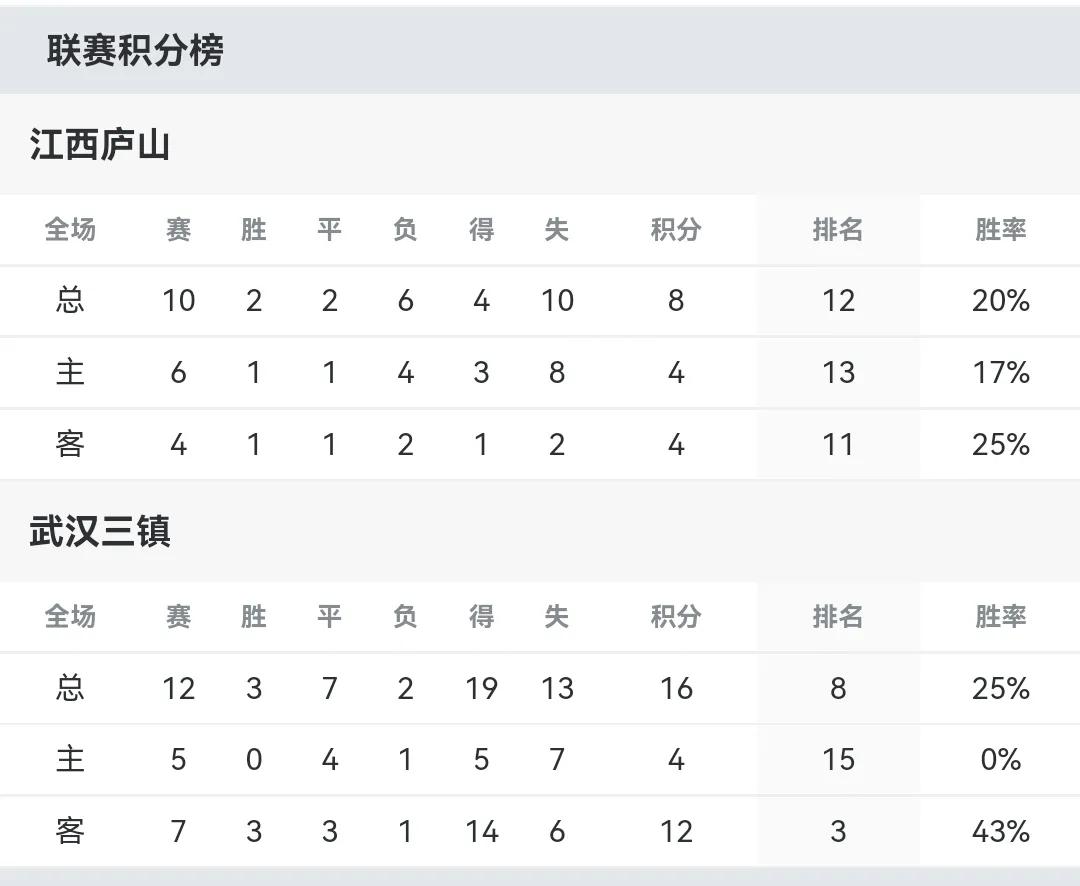
Task: Click 胜率 column header in 武汉三镇 table
Action: [x=1001, y=617]
